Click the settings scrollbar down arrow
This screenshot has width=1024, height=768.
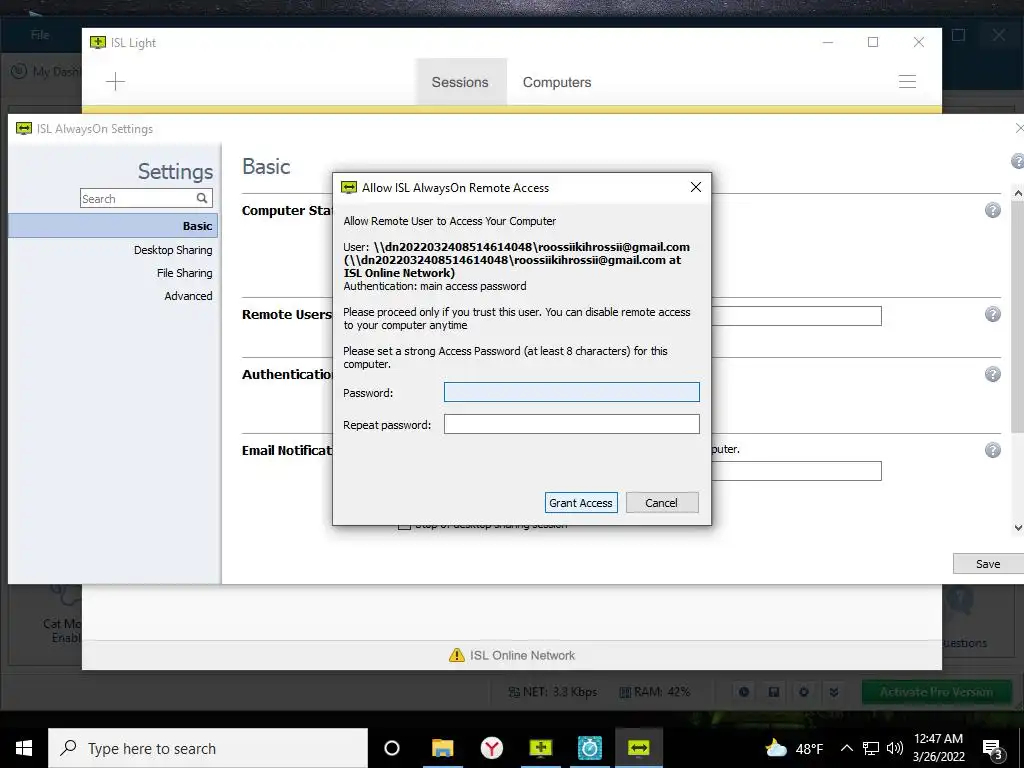[1017, 528]
